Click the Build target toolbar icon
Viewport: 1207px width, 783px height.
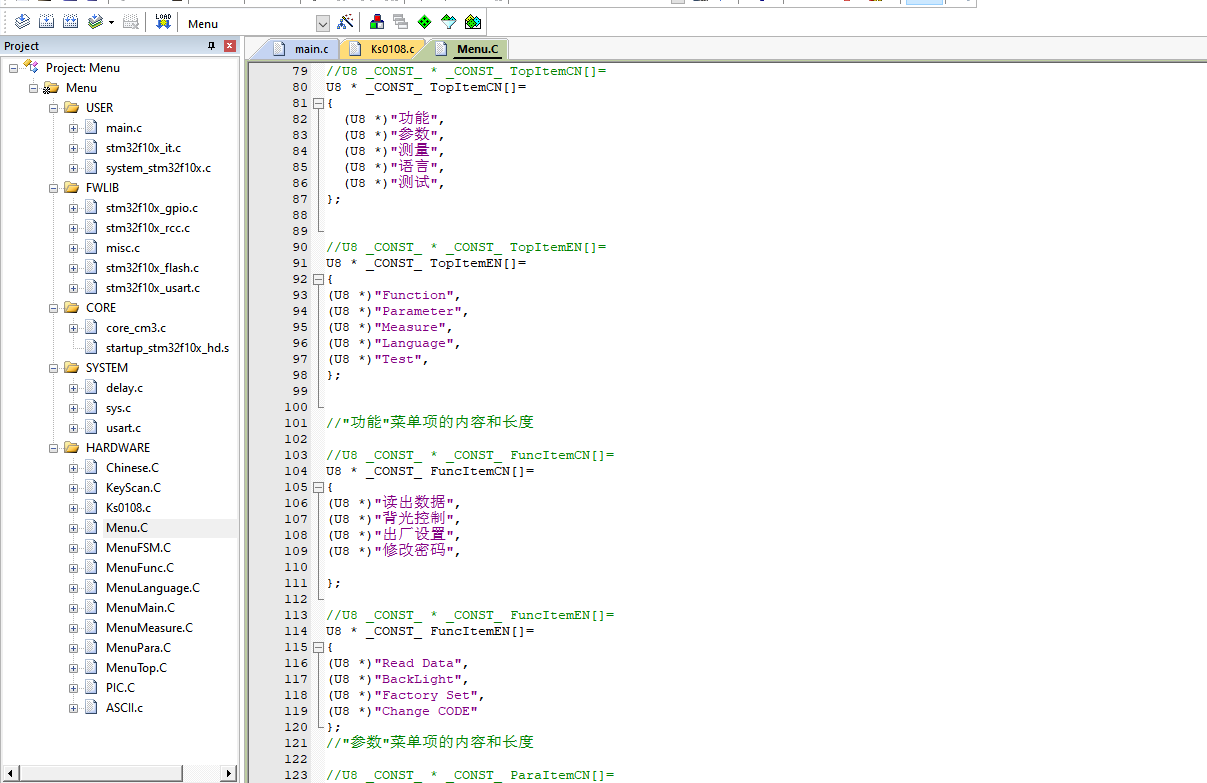point(46,22)
